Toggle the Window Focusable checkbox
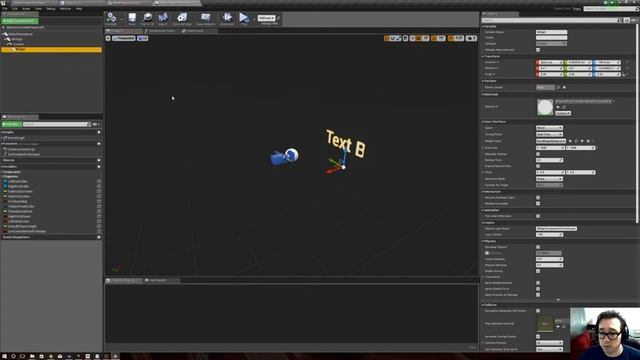Image resolution: width=640 pixels, height=360 pixels. coord(538,203)
